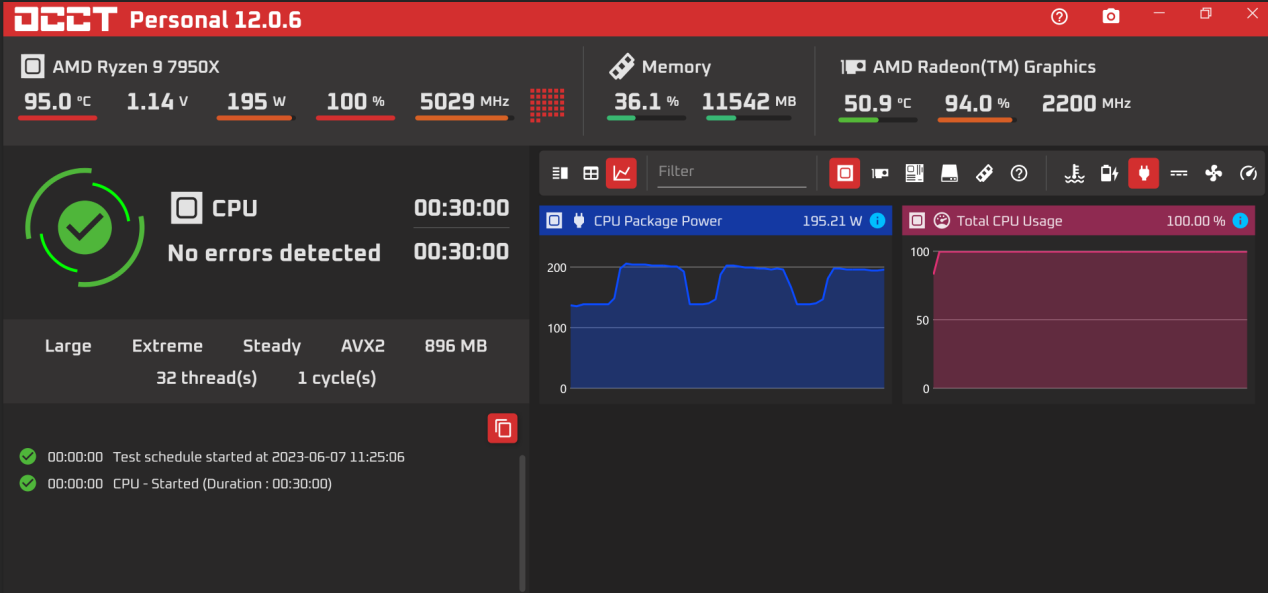
Task: Copy the test log to clipboard
Action: point(503,429)
